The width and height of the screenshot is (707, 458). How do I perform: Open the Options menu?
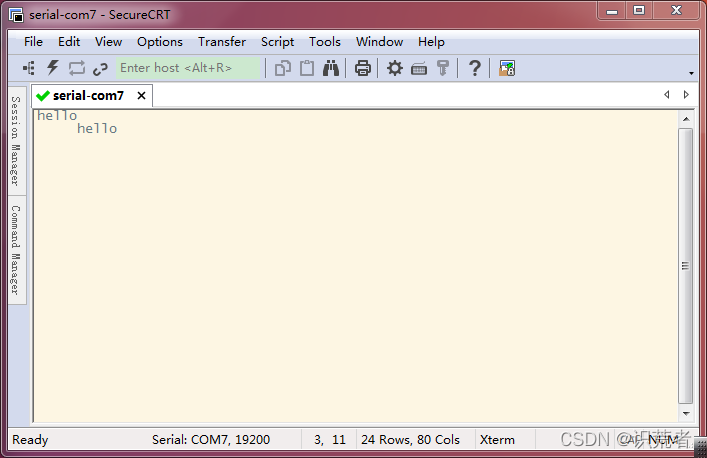coord(160,42)
